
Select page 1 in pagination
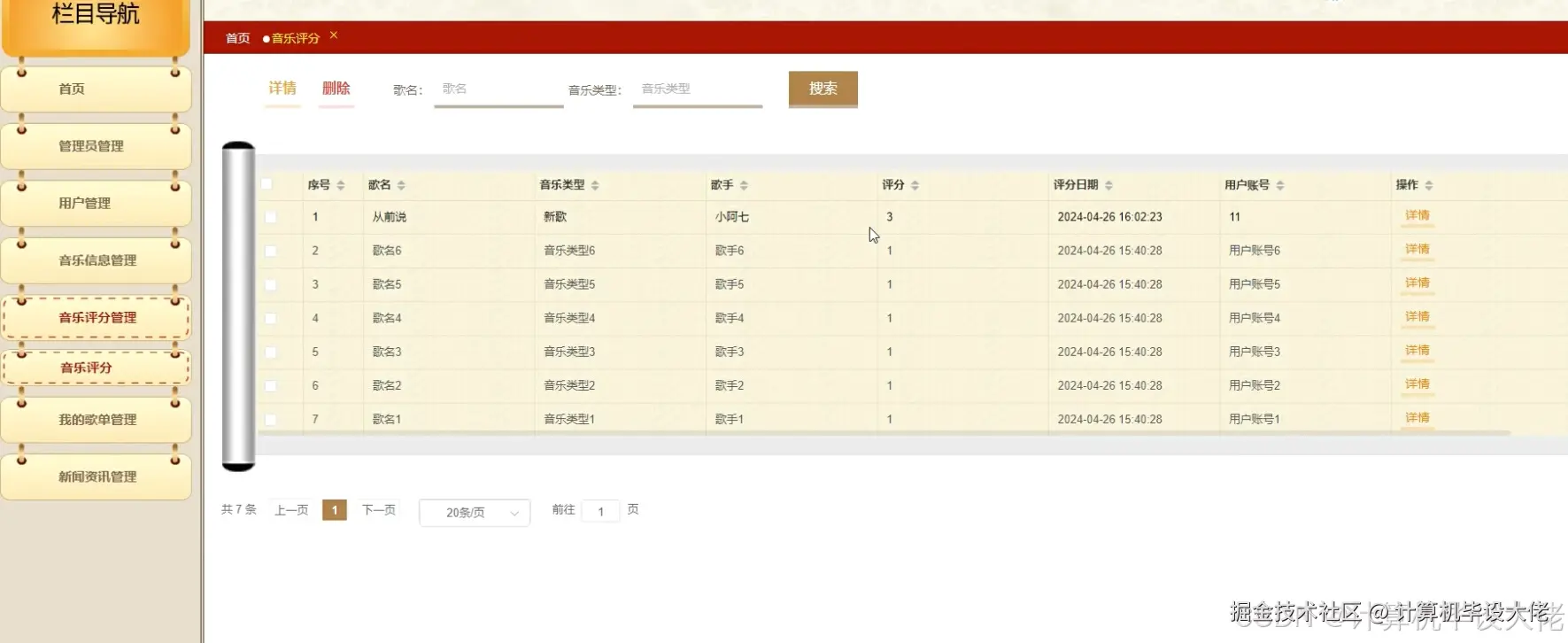pos(335,510)
